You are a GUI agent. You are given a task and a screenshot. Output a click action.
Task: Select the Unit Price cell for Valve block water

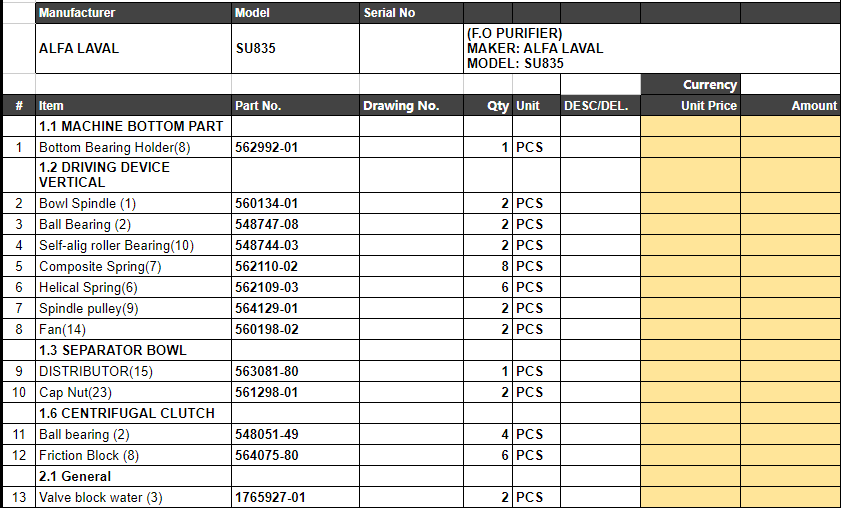690,497
